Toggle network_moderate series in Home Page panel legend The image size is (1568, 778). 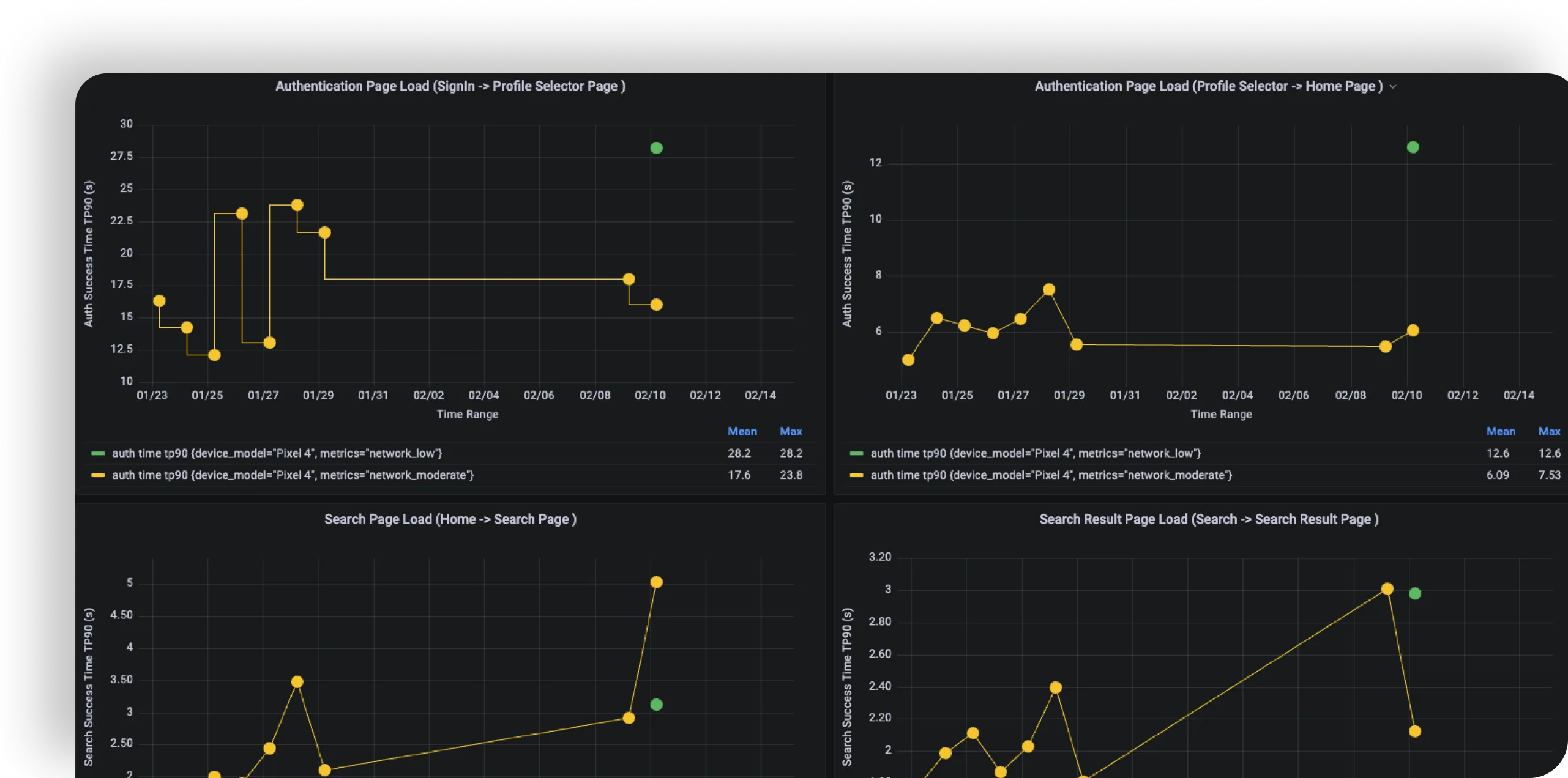point(1051,475)
